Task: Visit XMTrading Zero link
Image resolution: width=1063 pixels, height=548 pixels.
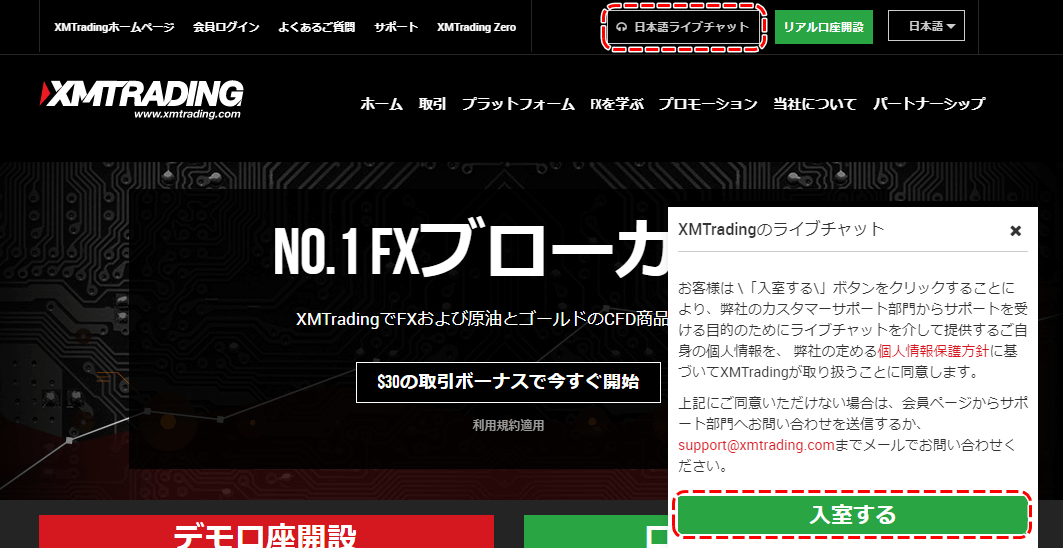Action: 476,27
